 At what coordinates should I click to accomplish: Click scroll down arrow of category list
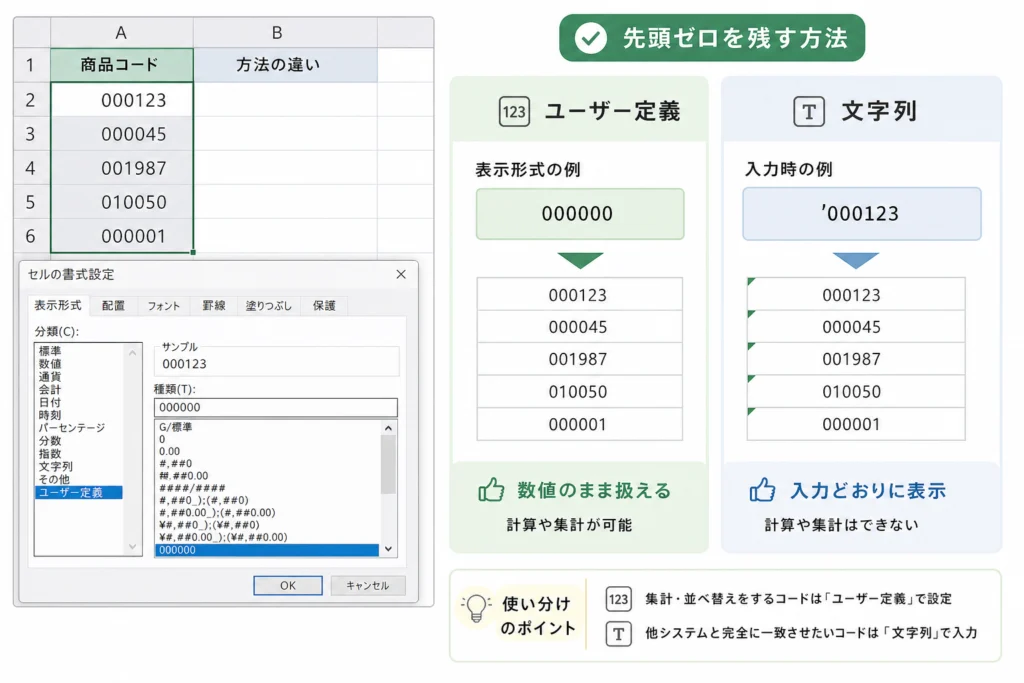pos(133,547)
